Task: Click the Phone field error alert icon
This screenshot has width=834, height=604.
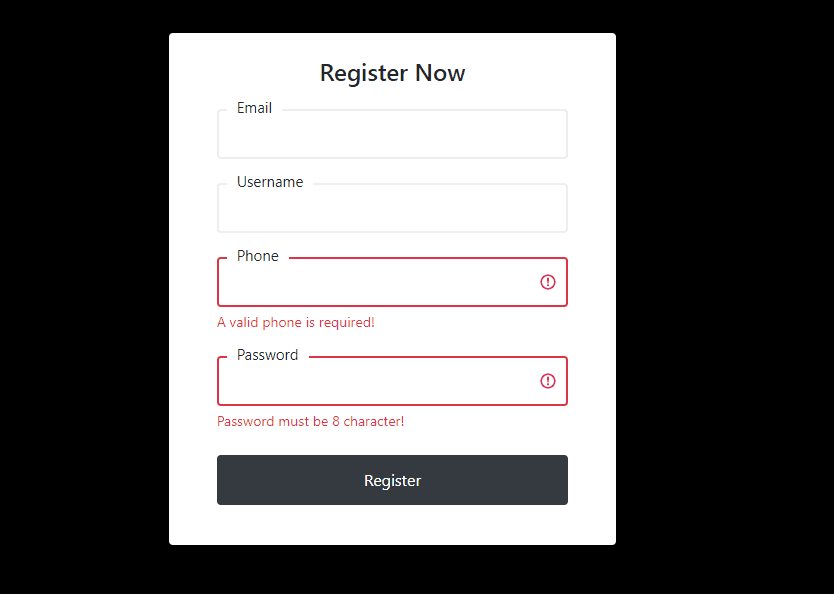Action: [547, 282]
